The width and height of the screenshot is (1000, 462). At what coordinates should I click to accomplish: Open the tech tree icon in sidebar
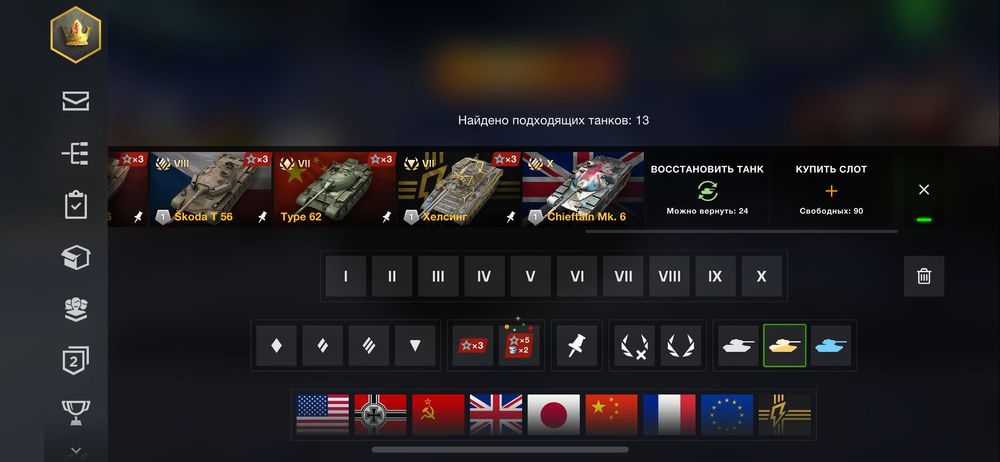point(75,153)
